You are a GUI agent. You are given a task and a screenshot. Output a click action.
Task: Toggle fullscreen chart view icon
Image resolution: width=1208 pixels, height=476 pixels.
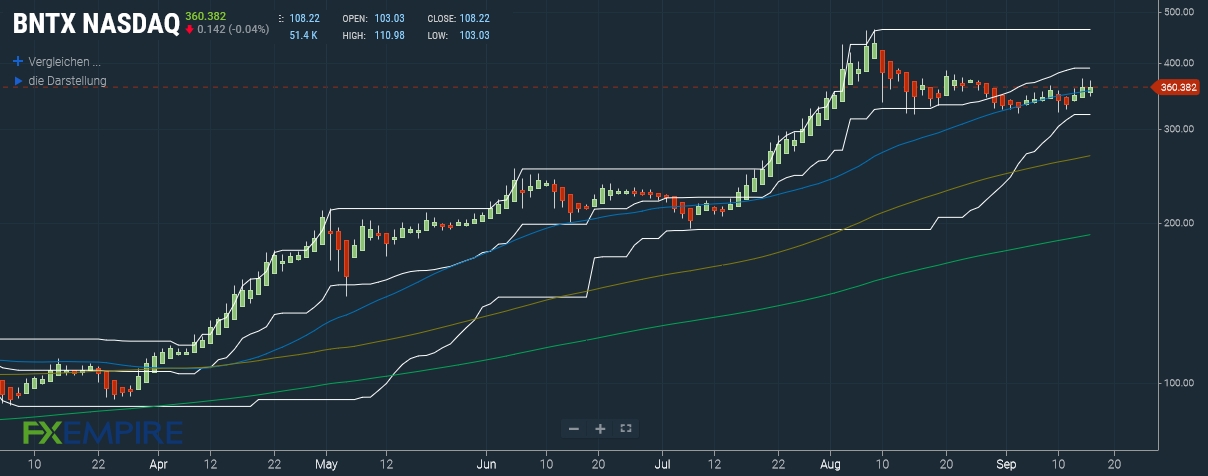(x=626, y=428)
